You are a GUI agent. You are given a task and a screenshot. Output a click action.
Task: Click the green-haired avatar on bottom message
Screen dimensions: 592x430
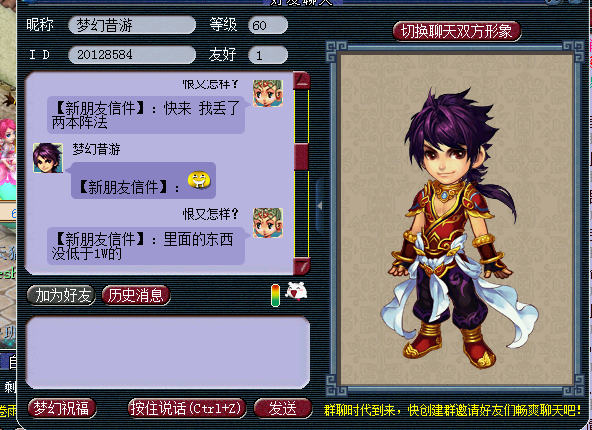coord(268,223)
